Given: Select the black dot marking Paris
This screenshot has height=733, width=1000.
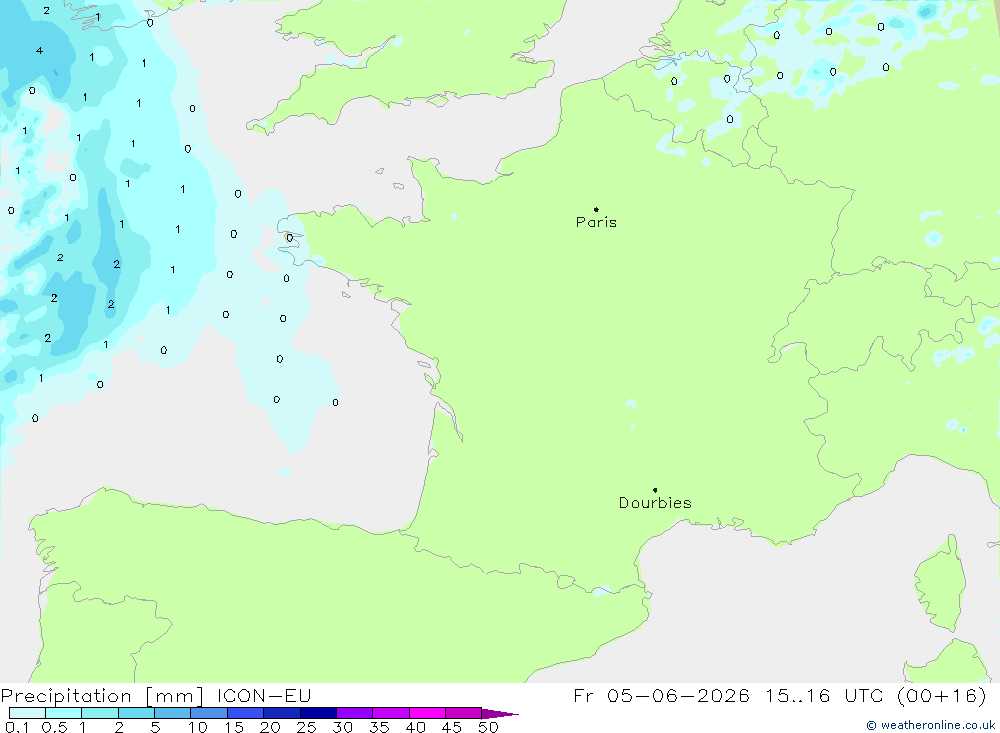Looking at the screenshot, I should pos(596,209).
